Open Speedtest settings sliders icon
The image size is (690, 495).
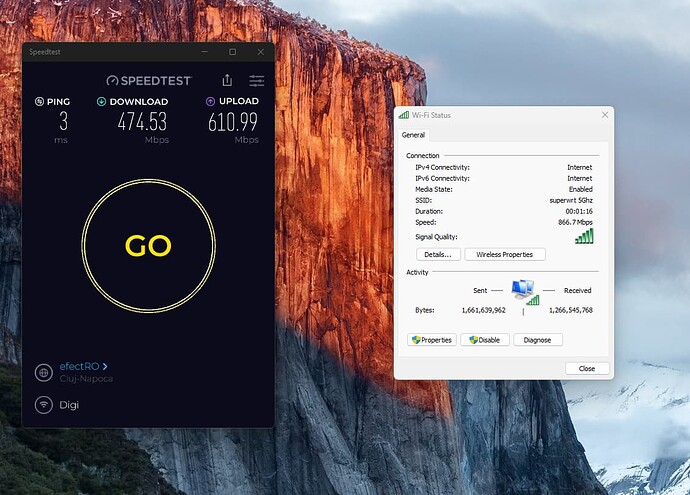[x=257, y=81]
